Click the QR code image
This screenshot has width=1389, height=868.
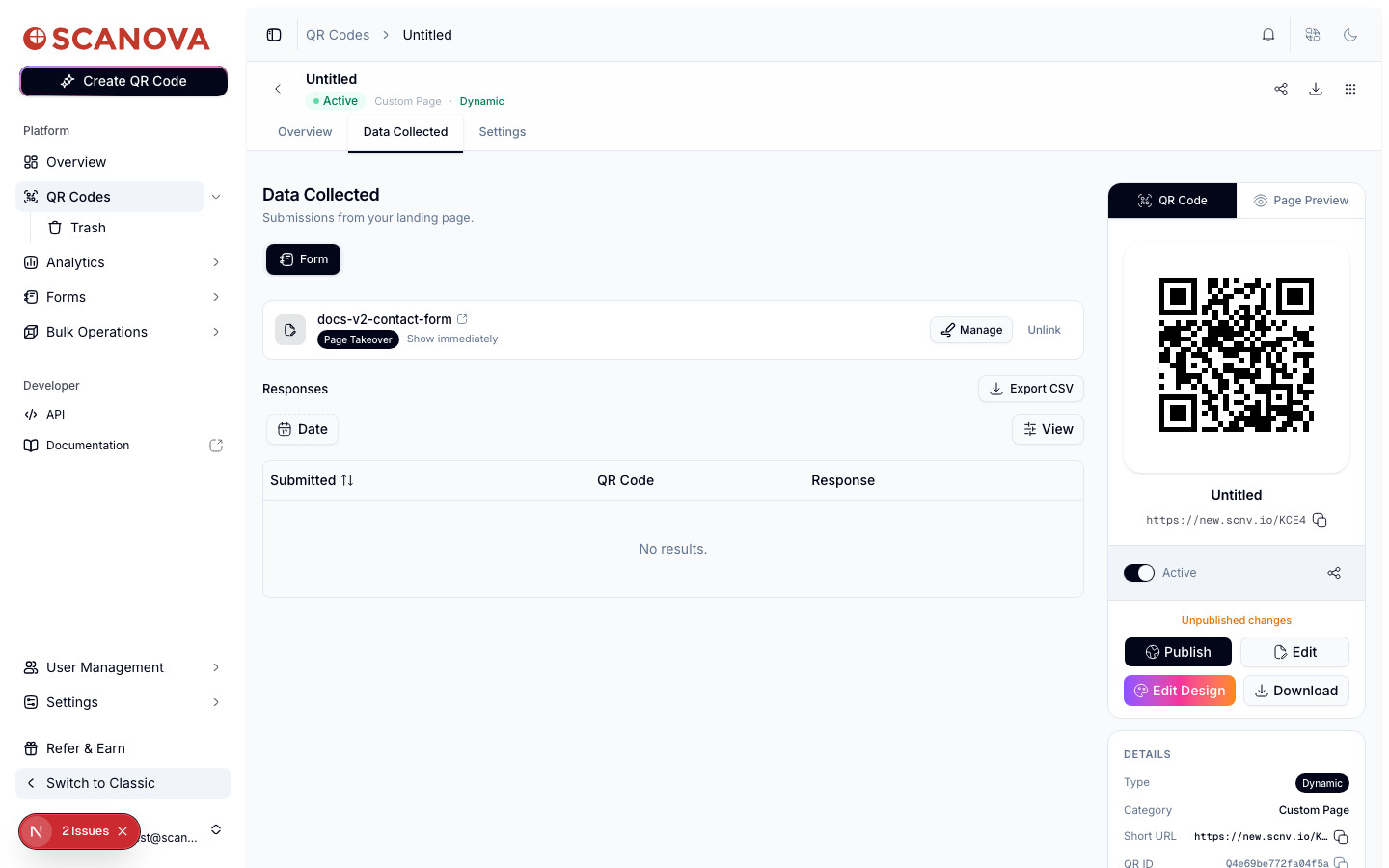point(1237,356)
